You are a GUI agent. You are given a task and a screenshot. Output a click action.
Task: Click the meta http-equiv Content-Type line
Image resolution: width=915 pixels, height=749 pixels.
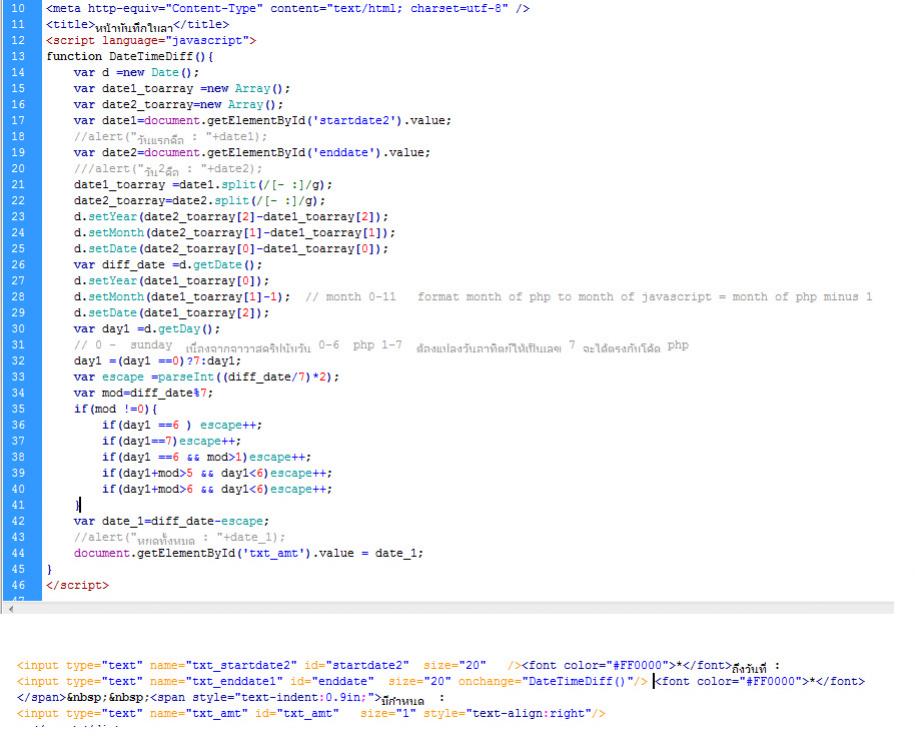click(288, 9)
